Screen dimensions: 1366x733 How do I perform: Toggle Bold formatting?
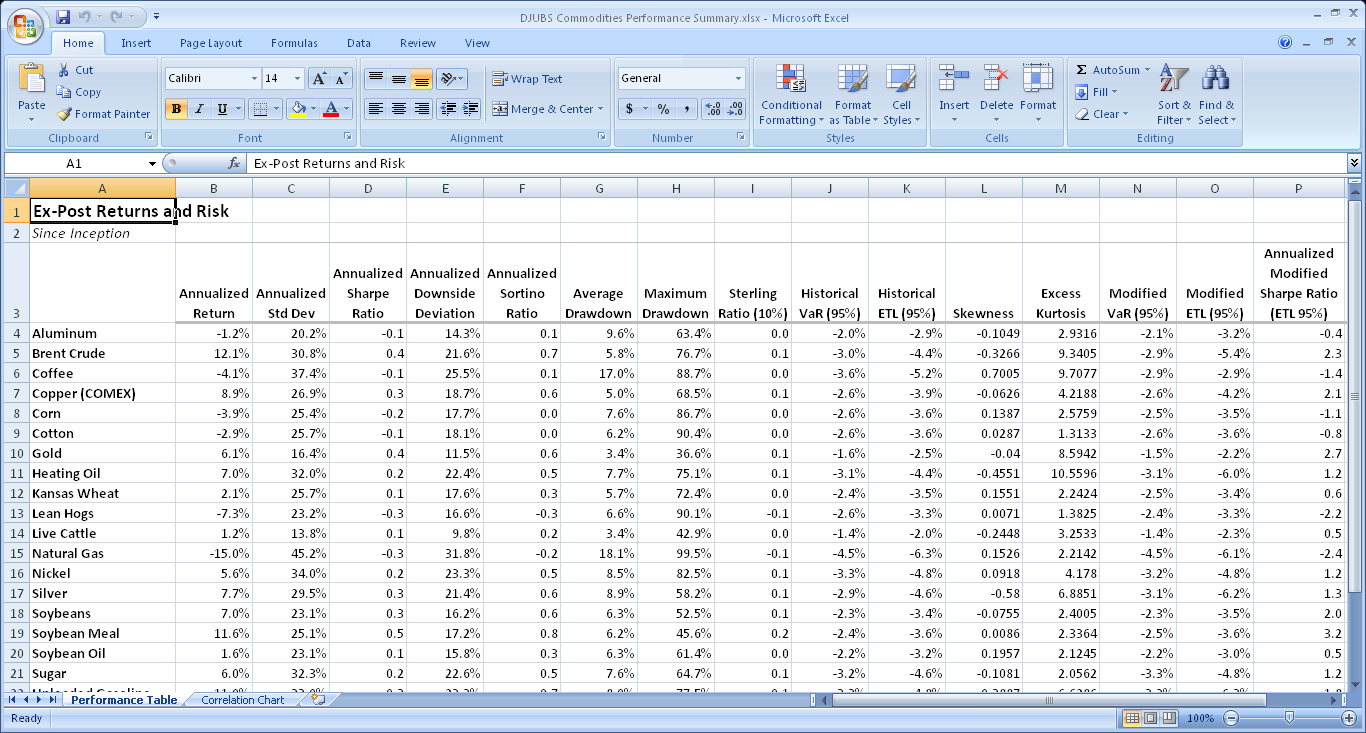(177, 109)
